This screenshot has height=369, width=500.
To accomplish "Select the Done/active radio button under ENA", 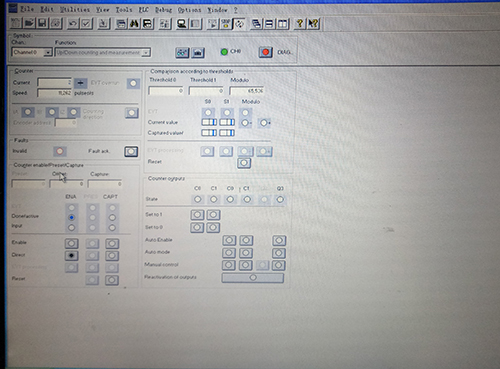I will tap(71, 217).
